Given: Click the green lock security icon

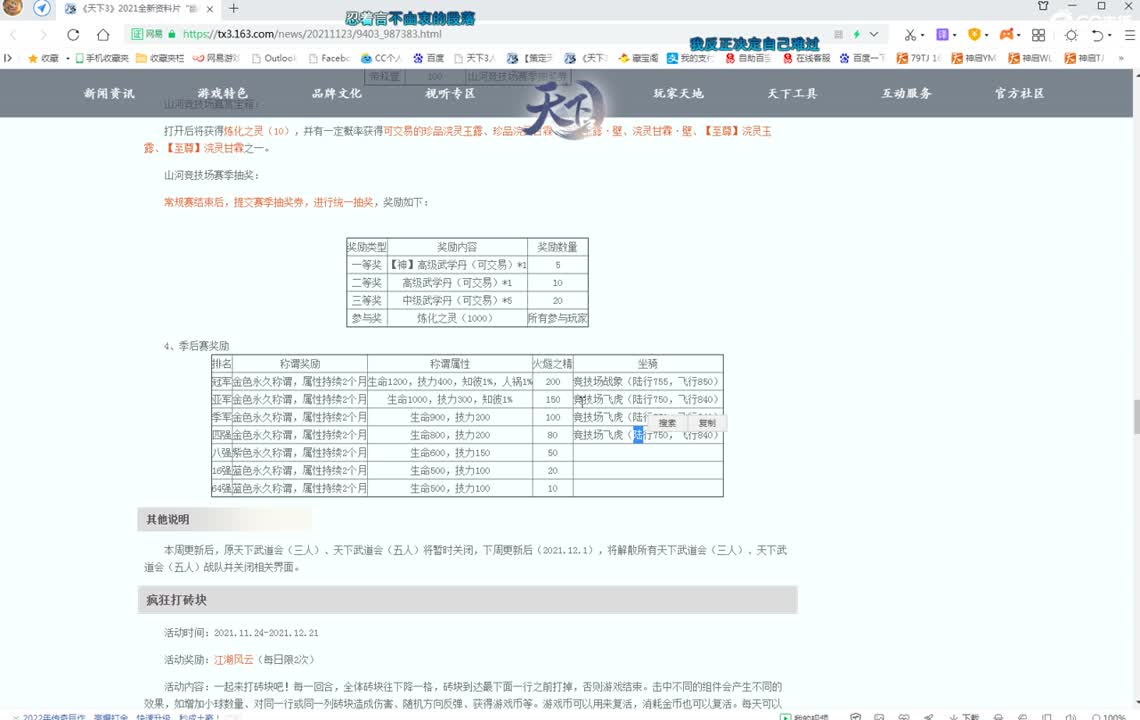Looking at the screenshot, I should pos(172,34).
